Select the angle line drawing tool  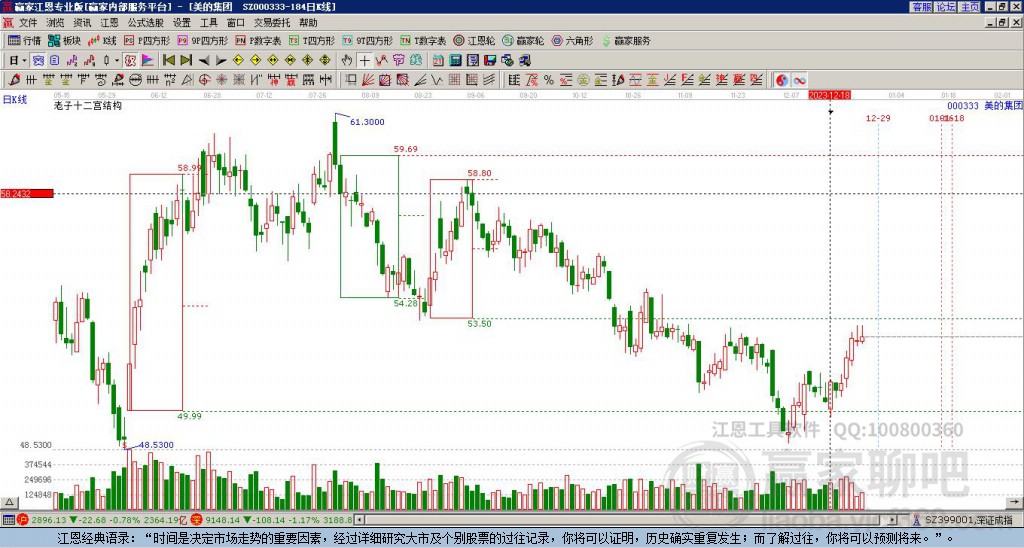pos(419,80)
